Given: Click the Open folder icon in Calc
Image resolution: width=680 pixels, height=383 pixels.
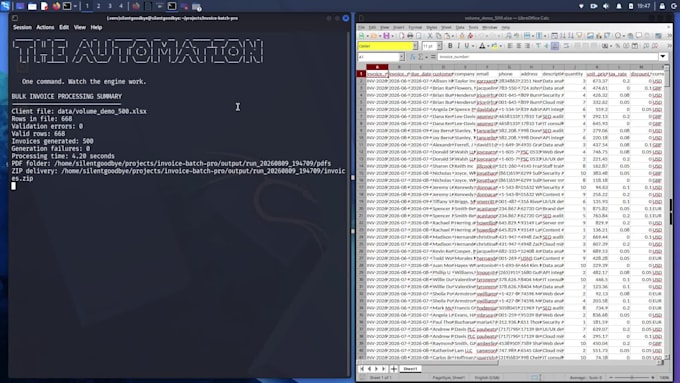Looking at the screenshot, I should click(373, 36).
